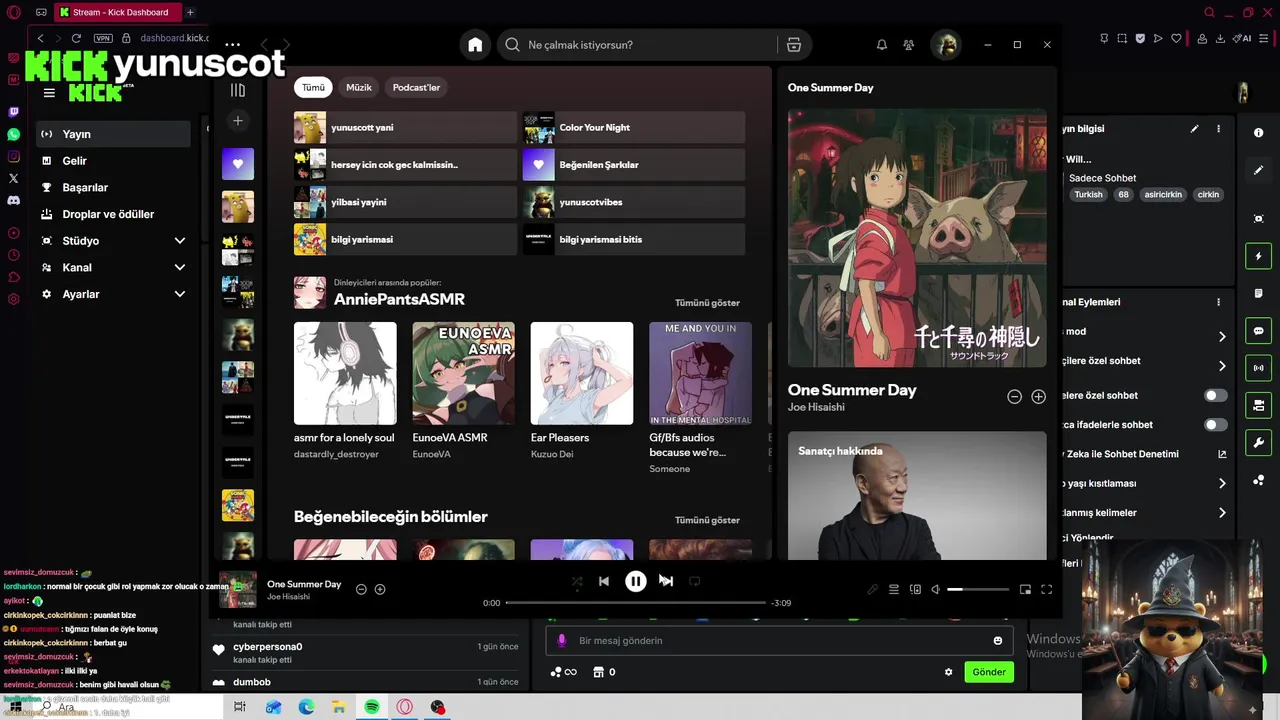Open the Spotify queue icon

[894, 590]
